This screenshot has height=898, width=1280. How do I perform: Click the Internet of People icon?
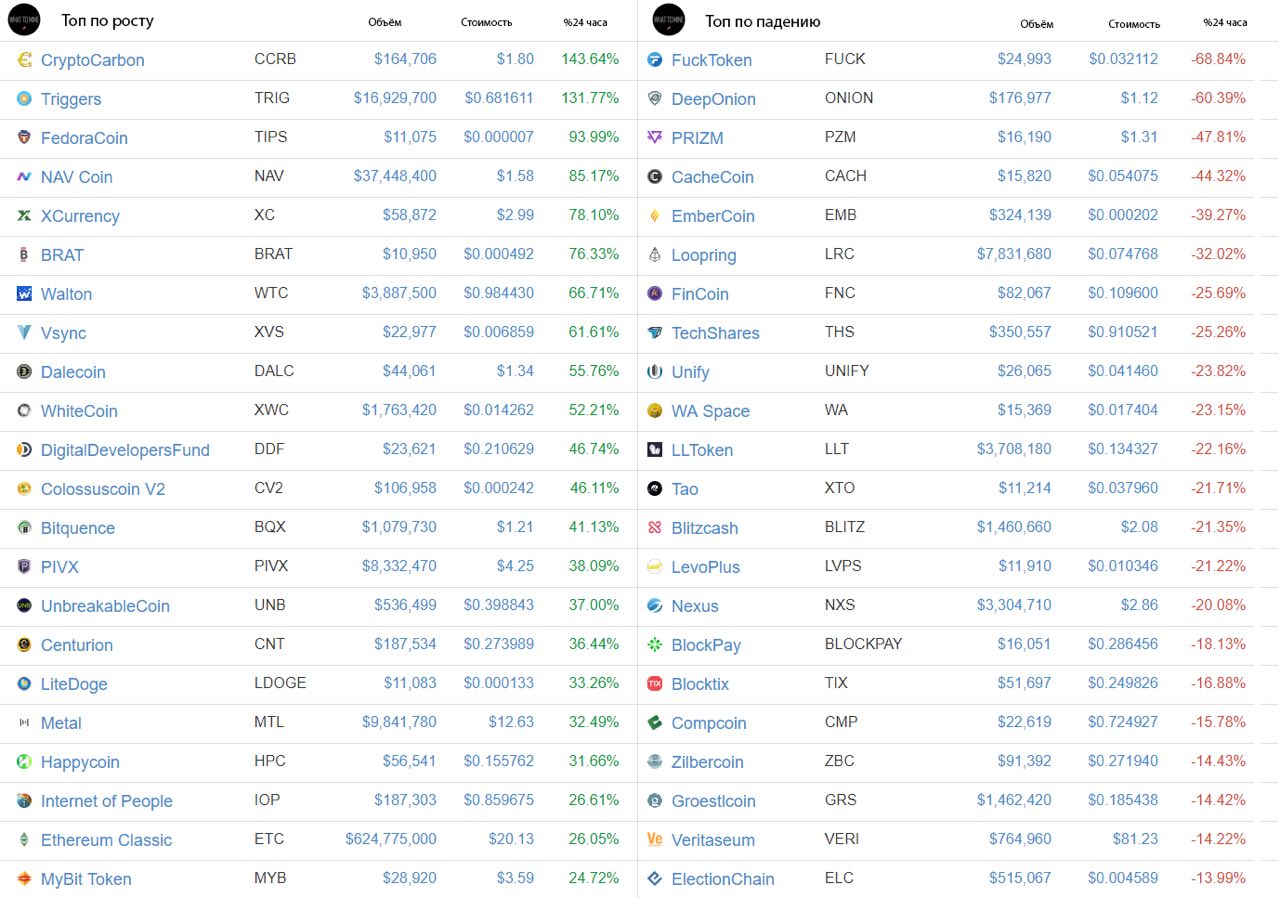[24, 801]
